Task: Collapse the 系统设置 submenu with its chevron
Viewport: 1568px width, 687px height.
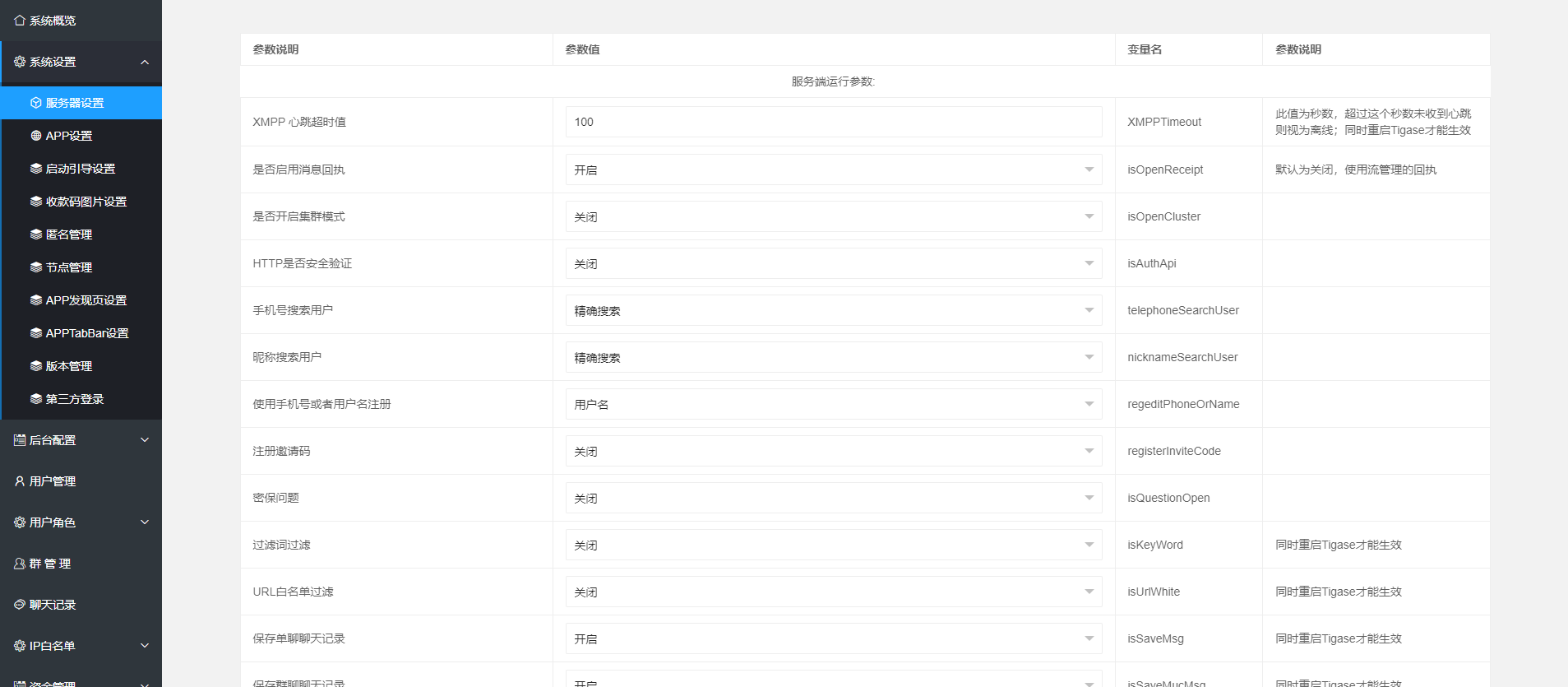Action: pos(145,62)
